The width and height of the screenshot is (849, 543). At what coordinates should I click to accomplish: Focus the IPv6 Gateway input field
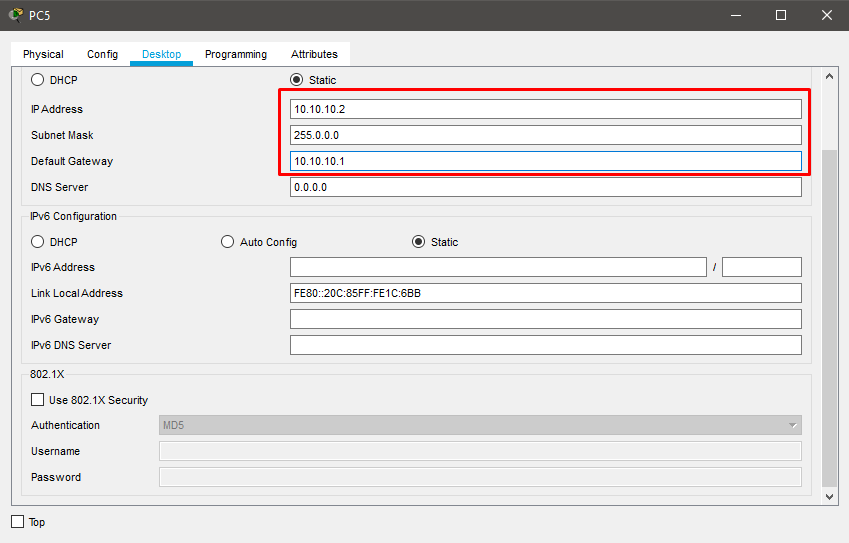click(x=545, y=319)
